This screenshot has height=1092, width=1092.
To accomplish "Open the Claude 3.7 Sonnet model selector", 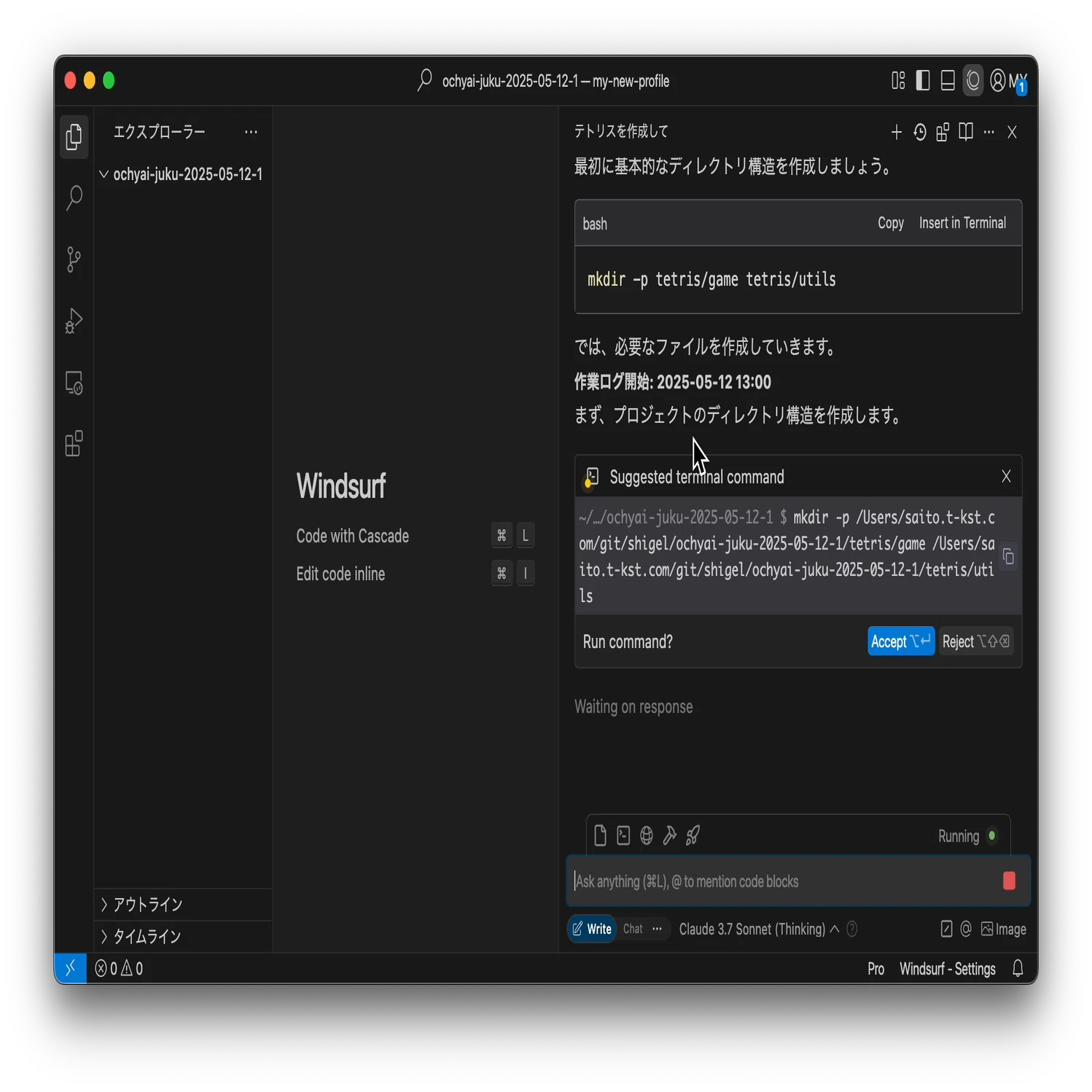I will [759, 929].
